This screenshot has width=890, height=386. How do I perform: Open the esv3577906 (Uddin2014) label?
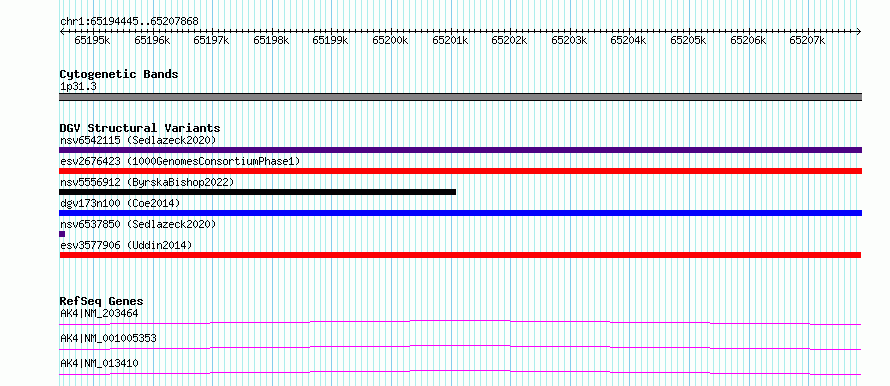pyautogui.click(x=126, y=245)
